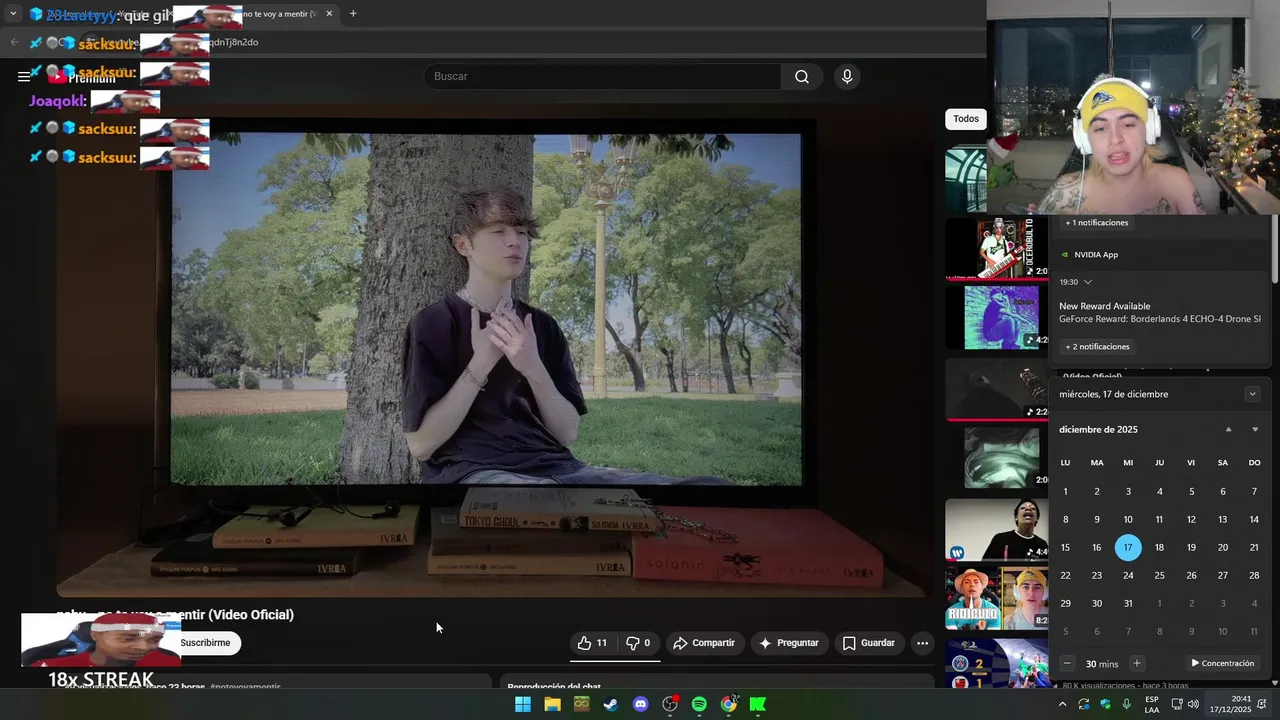
Task: Start voice search with the microphone icon
Action: (847, 77)
